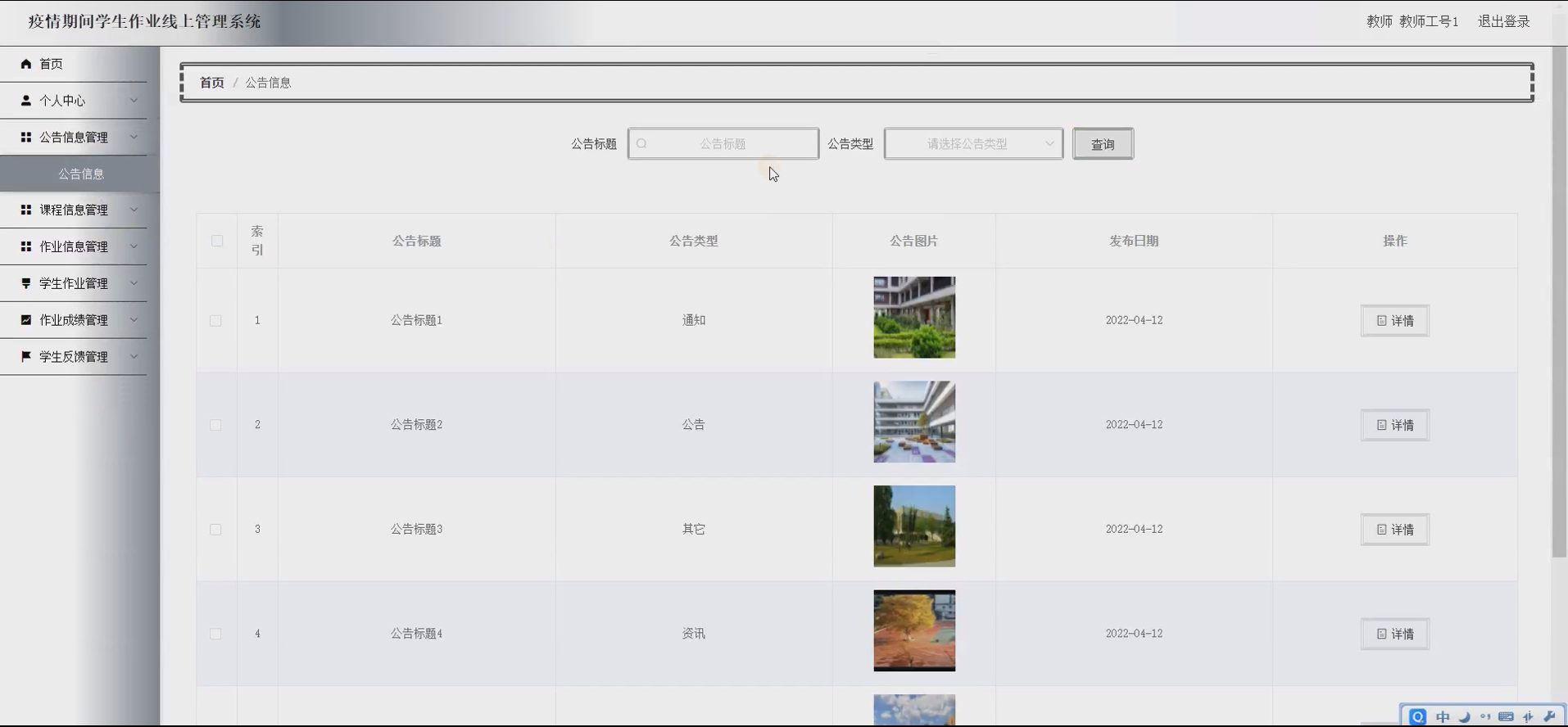Open the courtyard thumbnail for 公告标题2
Screen dimensions: 1568x727
[x=914, y=422]
